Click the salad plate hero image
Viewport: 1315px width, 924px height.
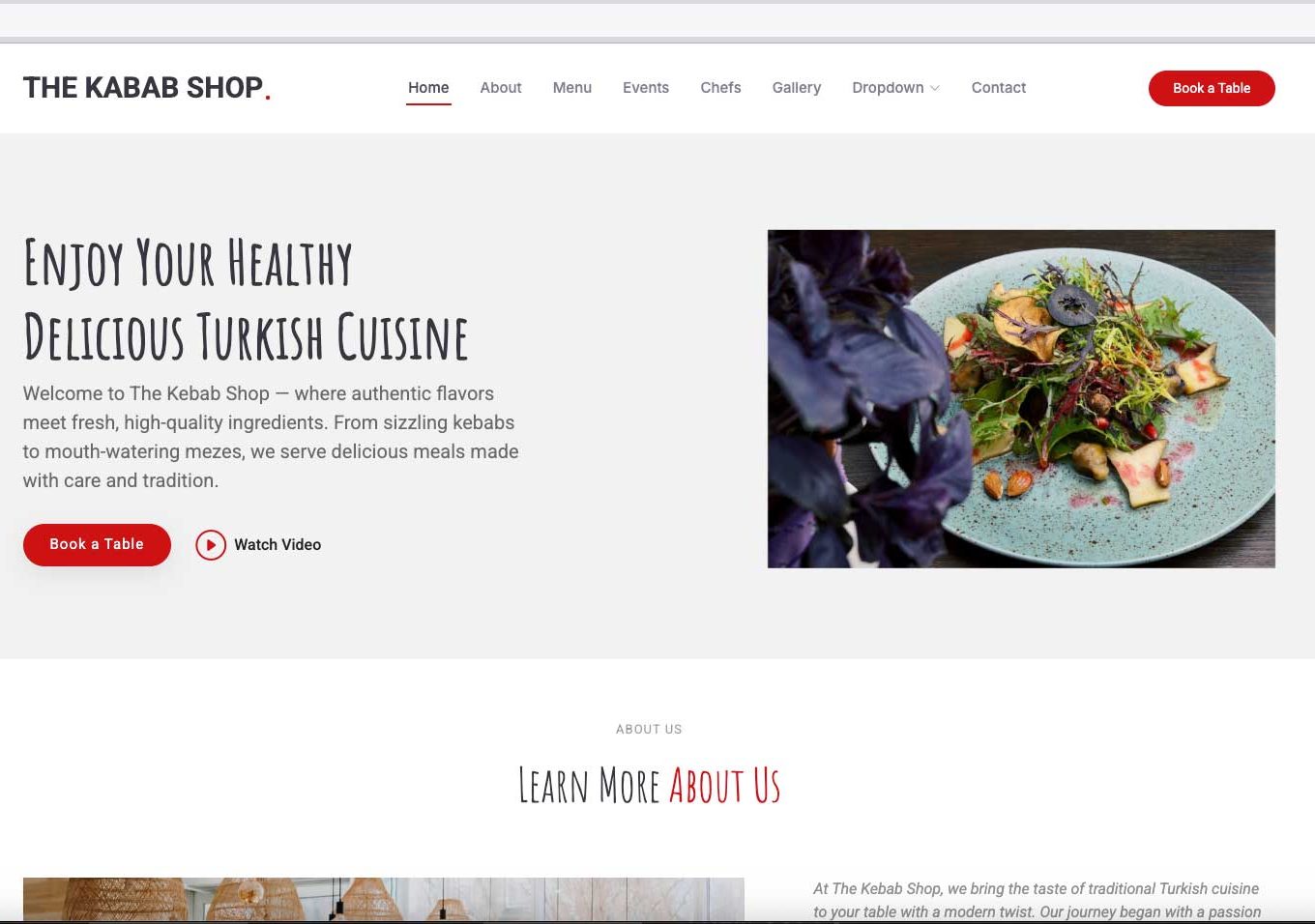1021,398
